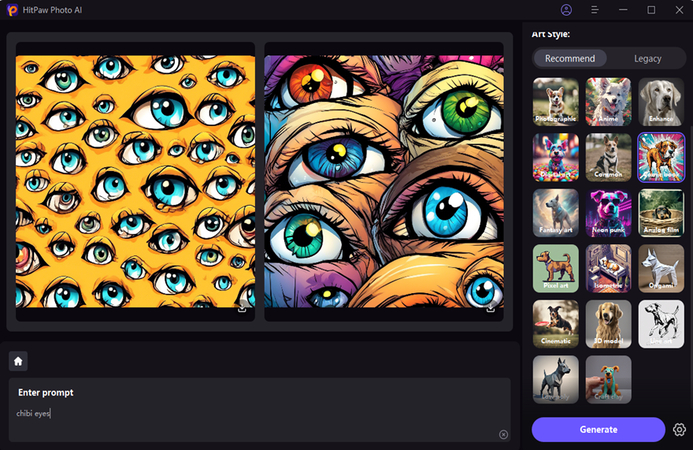Select the Analog film art style
693x450 pixels.
[661, 213]
